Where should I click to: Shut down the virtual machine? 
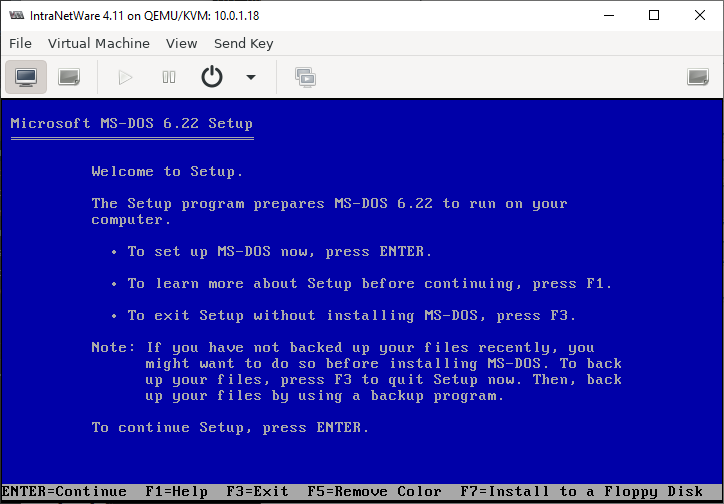pos(212,77)
